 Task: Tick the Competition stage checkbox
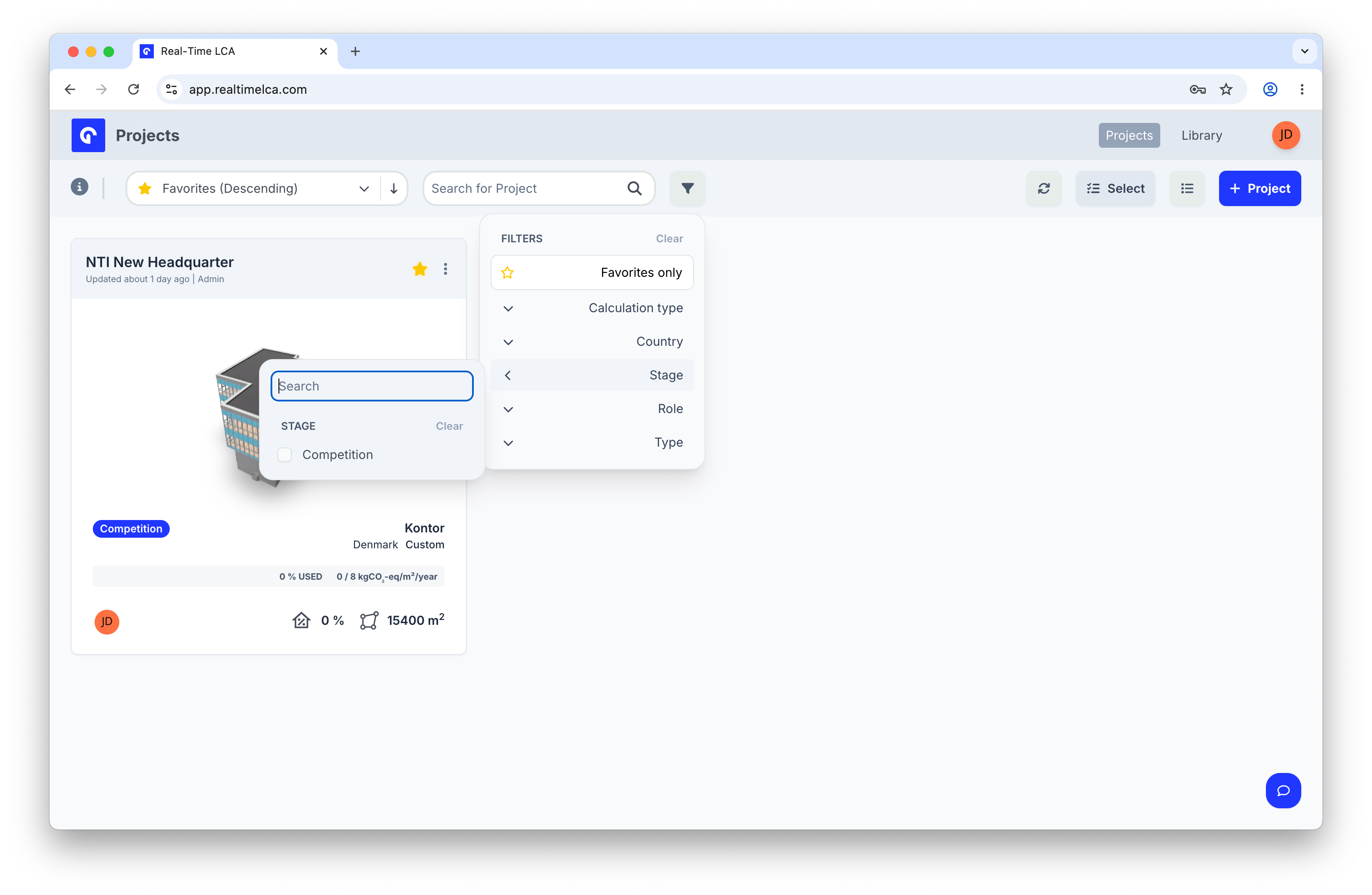(x=285, y=455)
